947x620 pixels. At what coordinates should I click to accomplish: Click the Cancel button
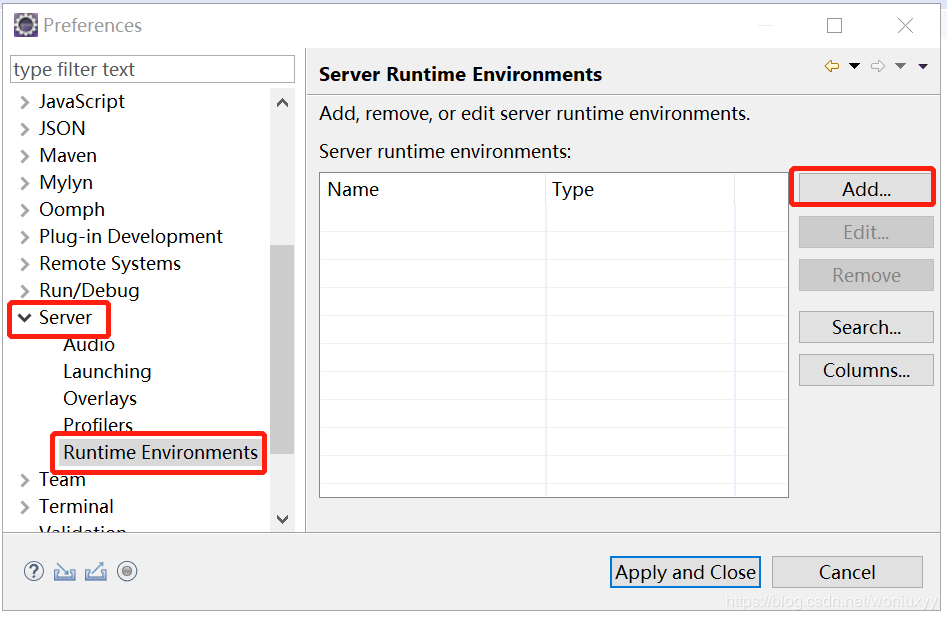(847, 572)
